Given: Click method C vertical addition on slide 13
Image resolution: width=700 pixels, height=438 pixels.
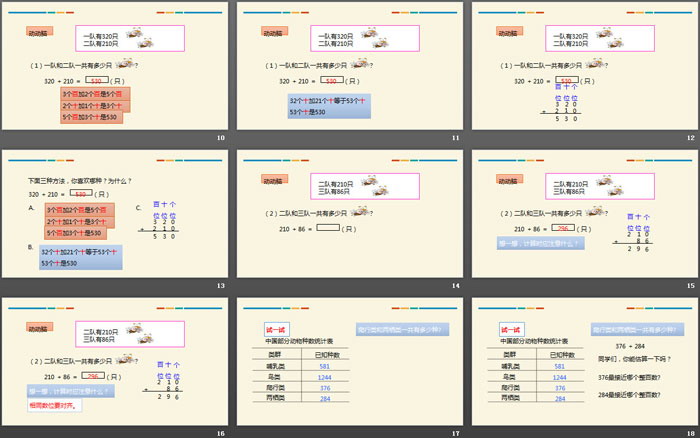Looking at the screenshot, I should pyautogui.click(x=158, y=220).
